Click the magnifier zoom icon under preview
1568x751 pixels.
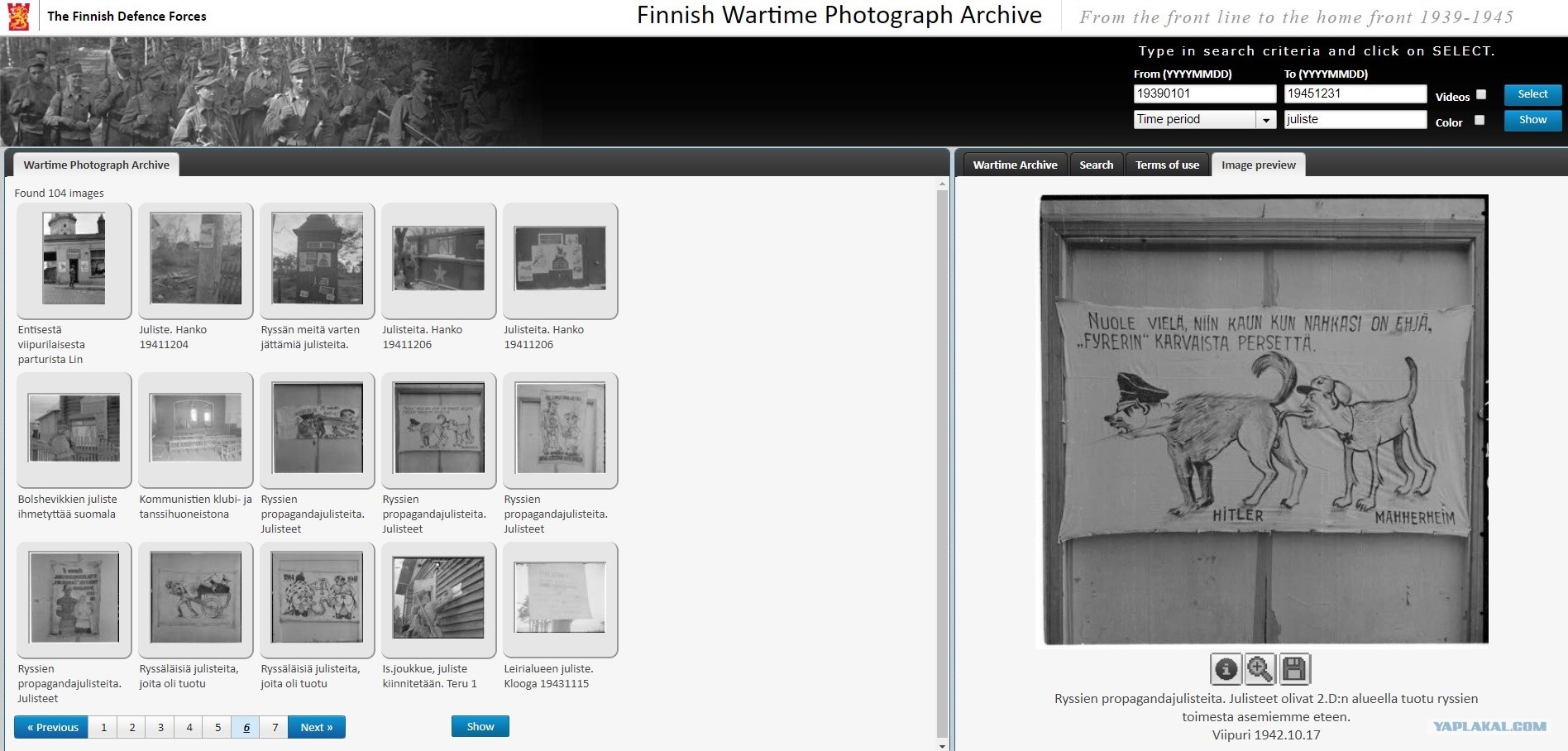pyautogui.click(x=1260, y=669)
